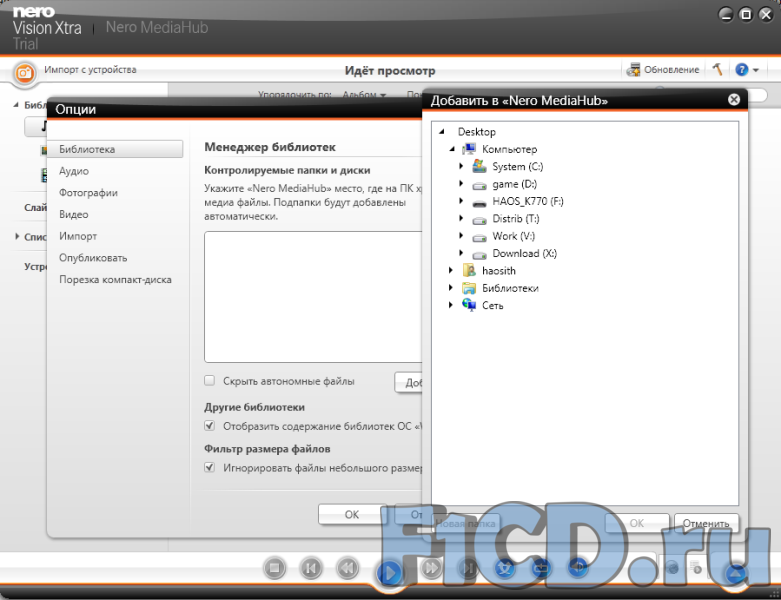The height and width of the screenshot is (600, 781).
Task: Expand the Библиотеки node
Action: tap(451, 288)
